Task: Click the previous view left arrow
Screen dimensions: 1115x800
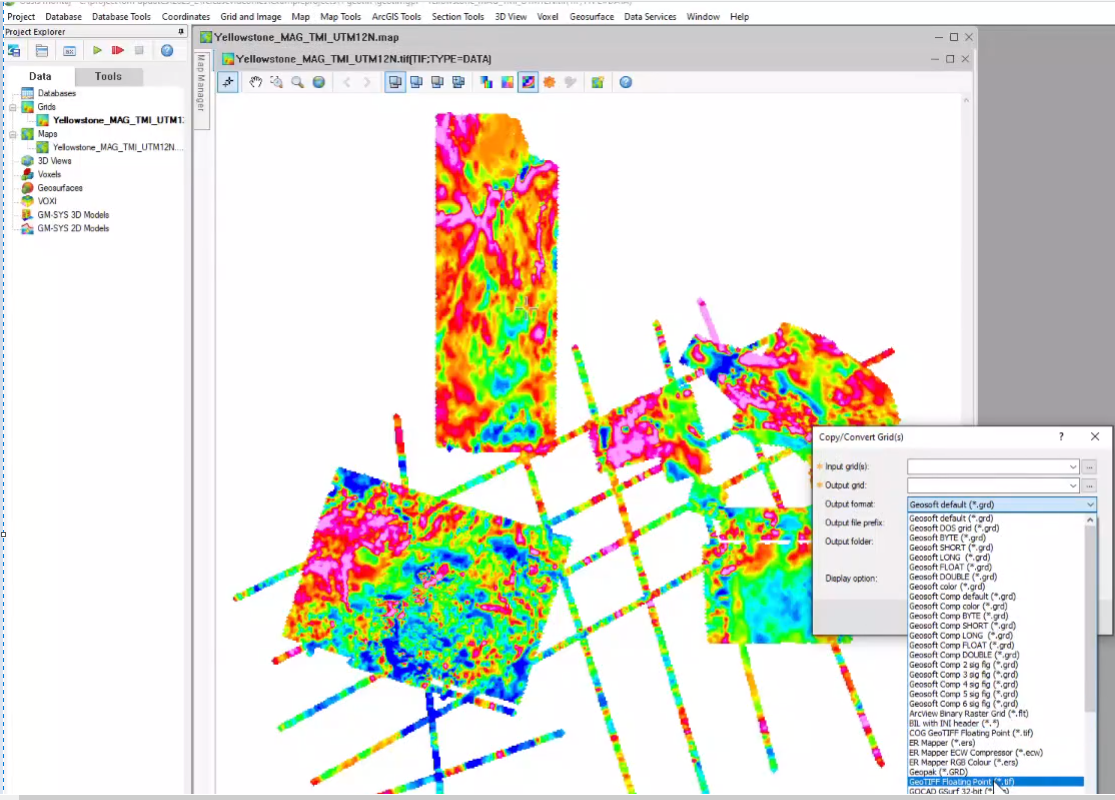Action: 347,82
